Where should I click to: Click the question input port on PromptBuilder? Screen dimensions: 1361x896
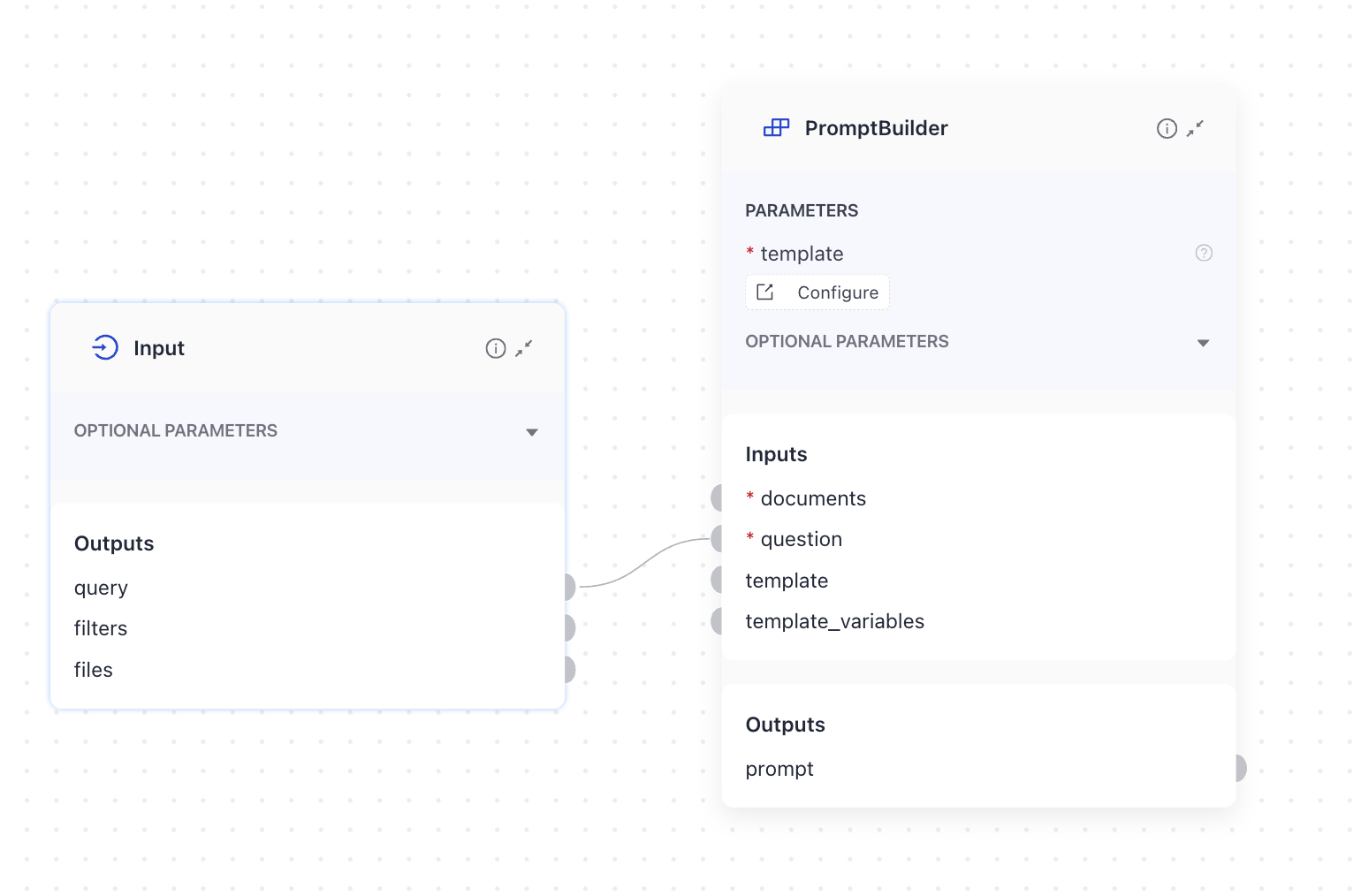718,538
